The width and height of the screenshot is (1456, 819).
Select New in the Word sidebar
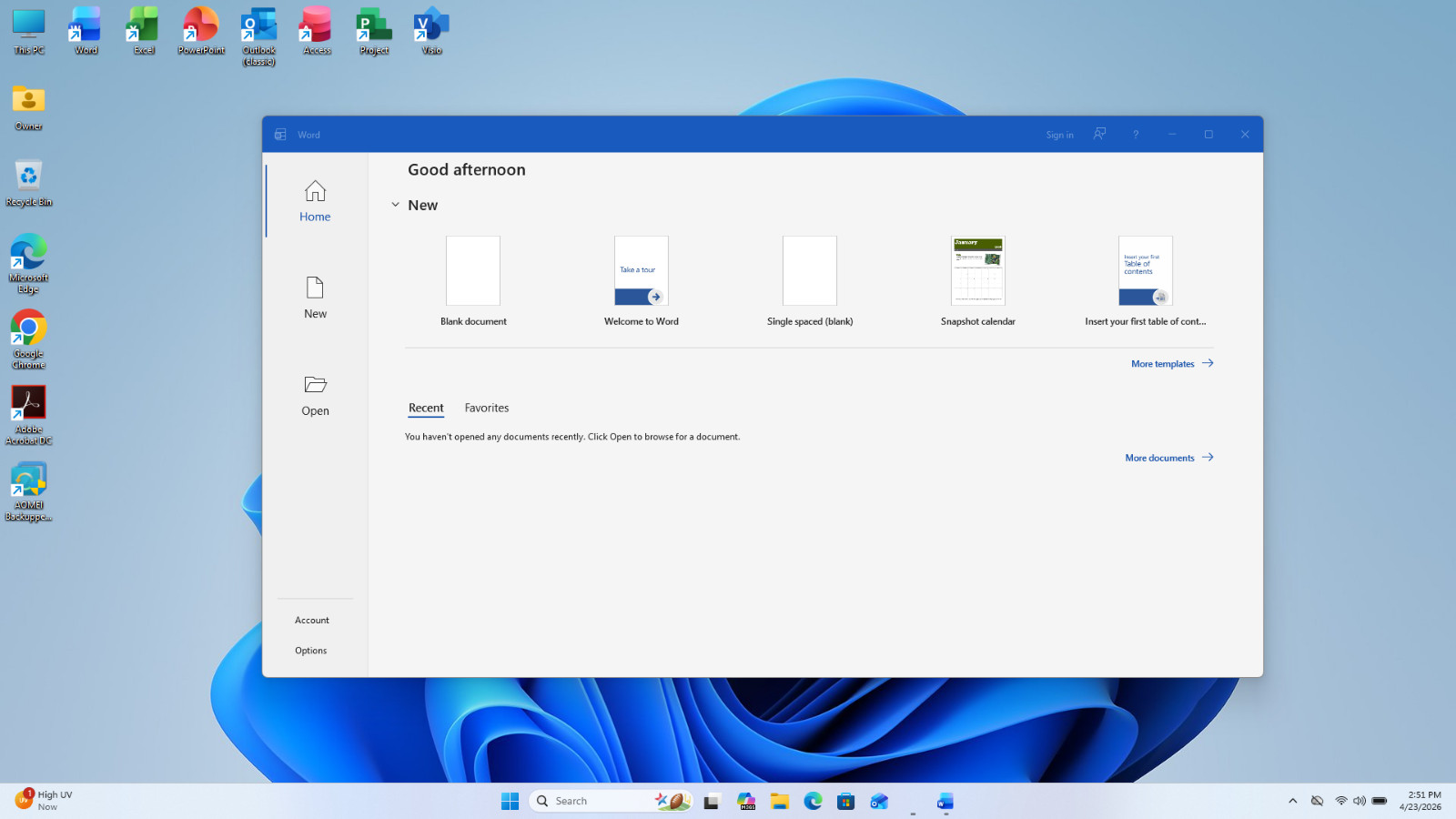click(315, 298)
